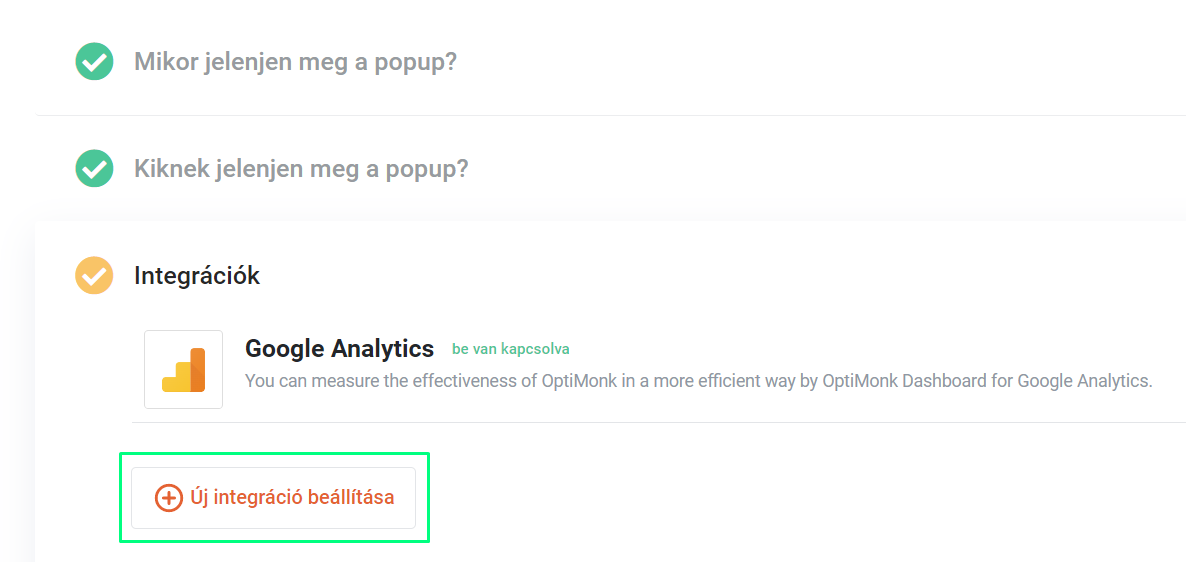Click "Új integráció beállítása" button

[274, 498]
